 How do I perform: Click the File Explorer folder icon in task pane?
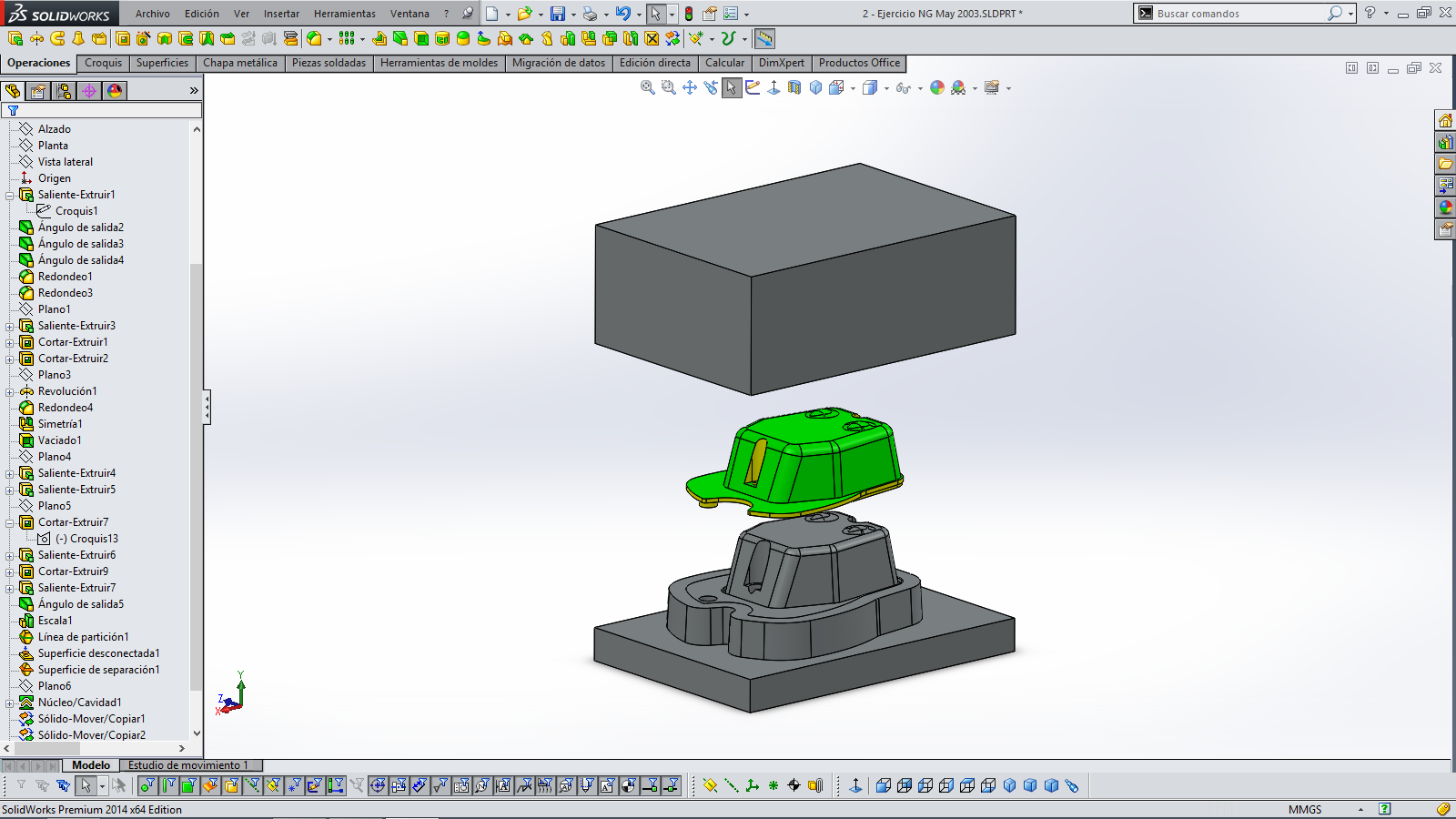tap(1445, 164)
